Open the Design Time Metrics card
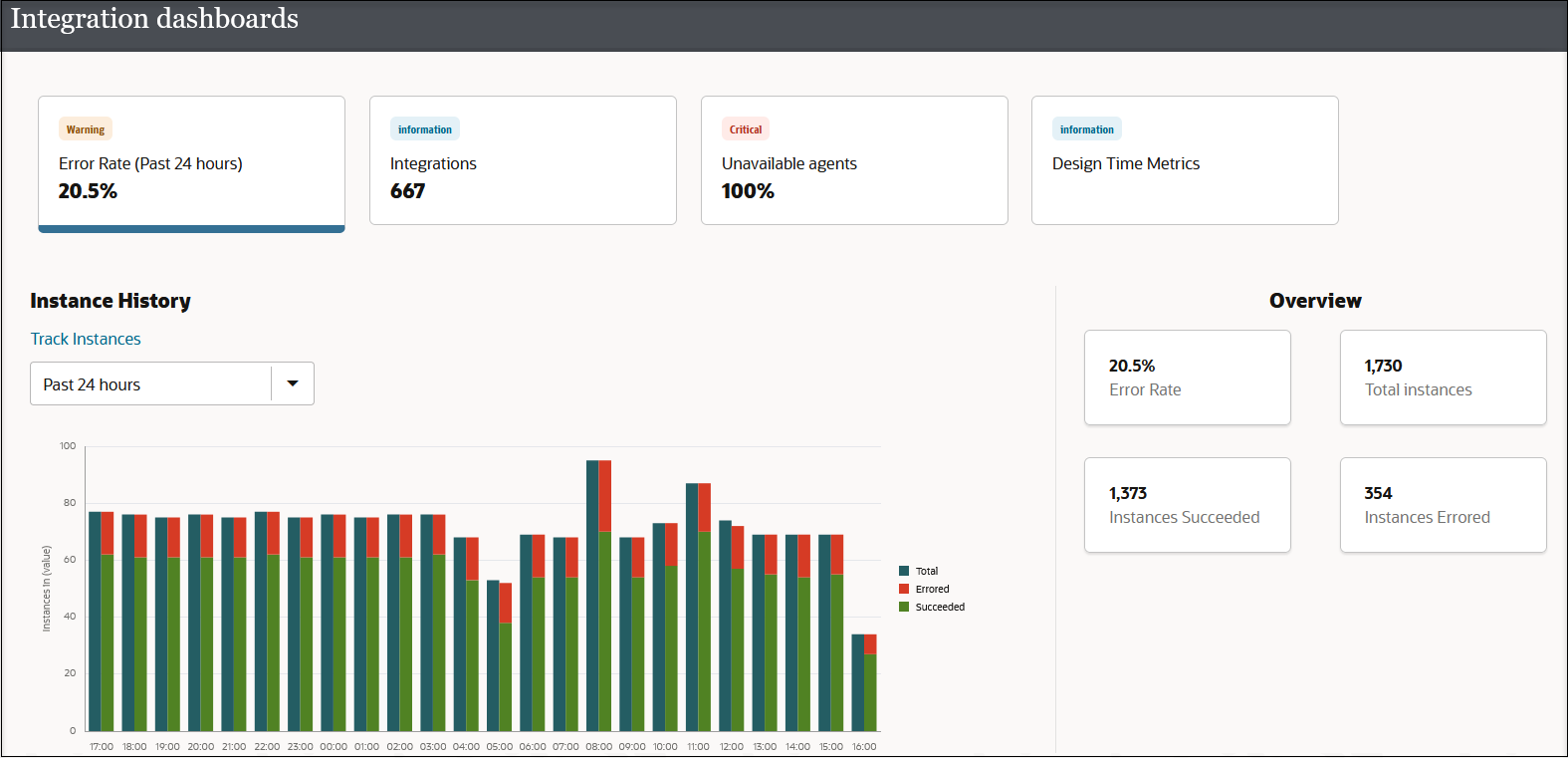The height and width of the screenshot is (758, 1568). point(1185,160)
